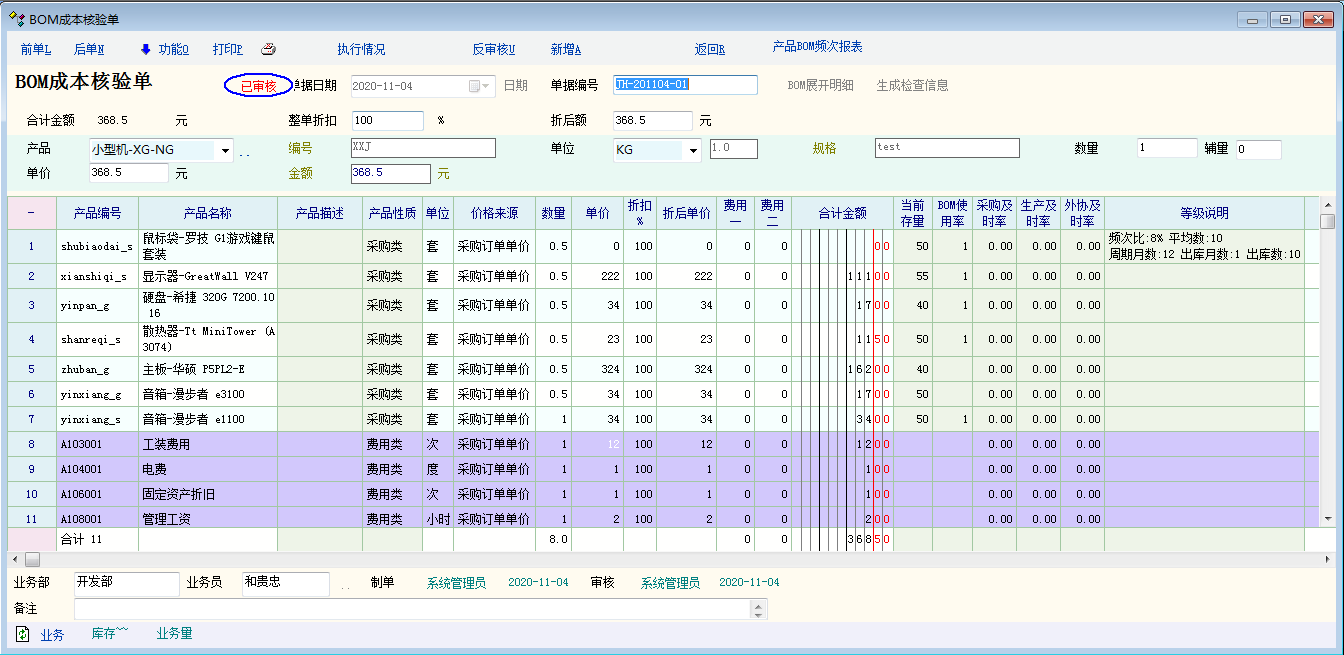
Task: Click the BOM window title bar icon
Action: click(16, 18)
